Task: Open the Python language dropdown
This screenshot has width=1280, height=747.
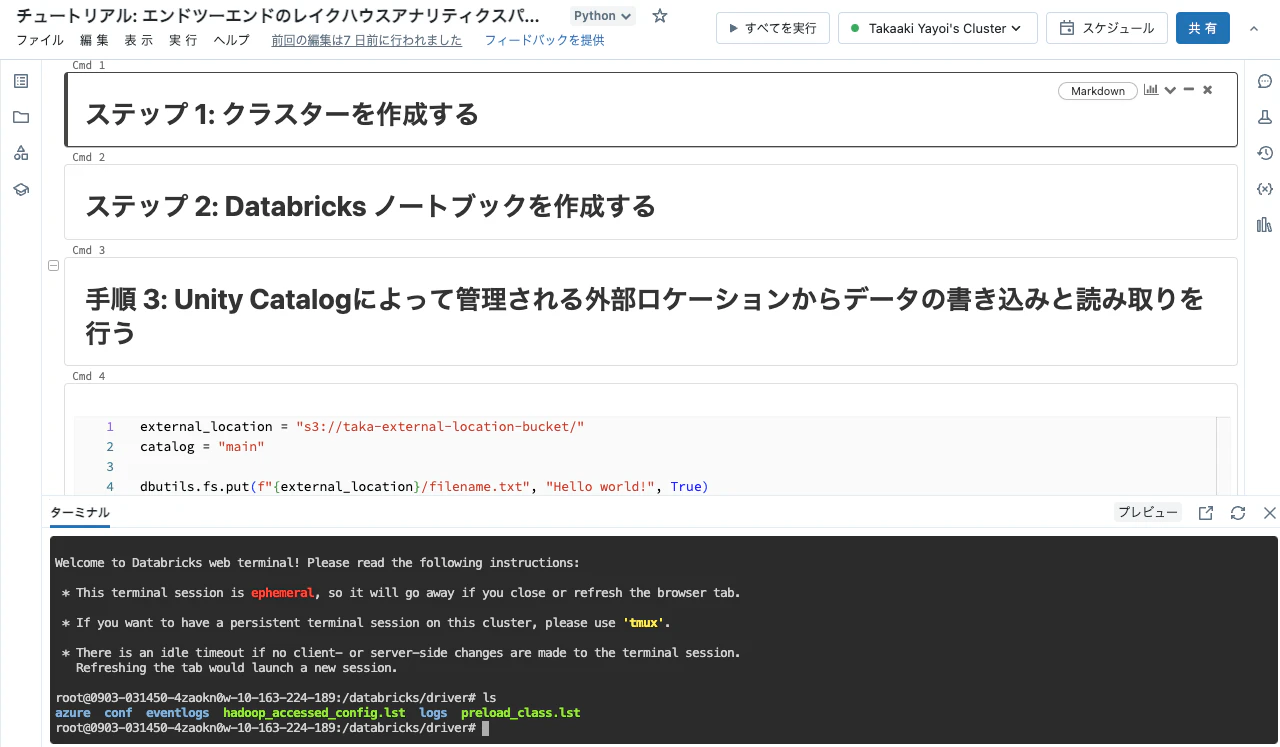Action: click(x=603, y=16)
